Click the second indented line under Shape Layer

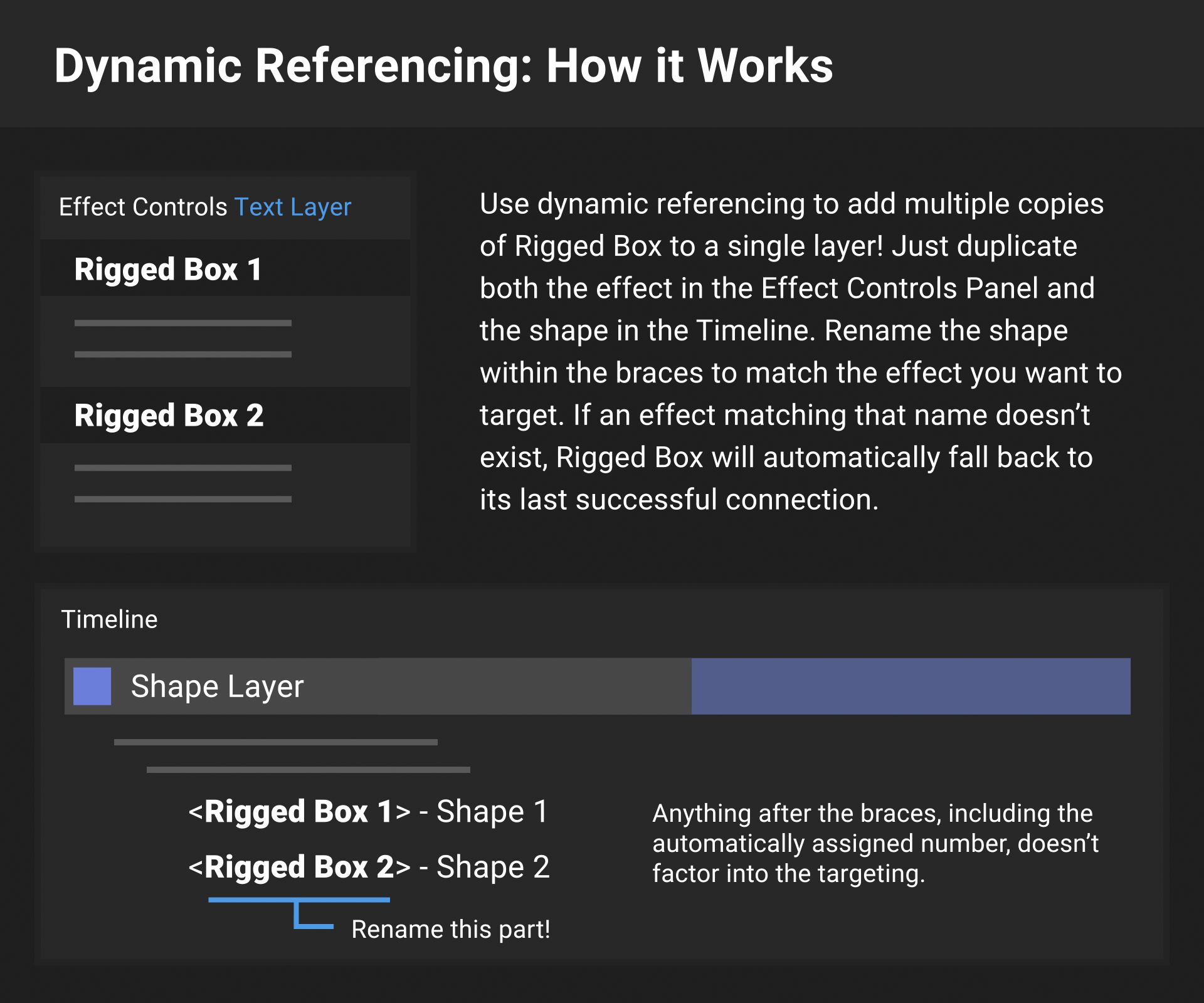coord(308,769)
